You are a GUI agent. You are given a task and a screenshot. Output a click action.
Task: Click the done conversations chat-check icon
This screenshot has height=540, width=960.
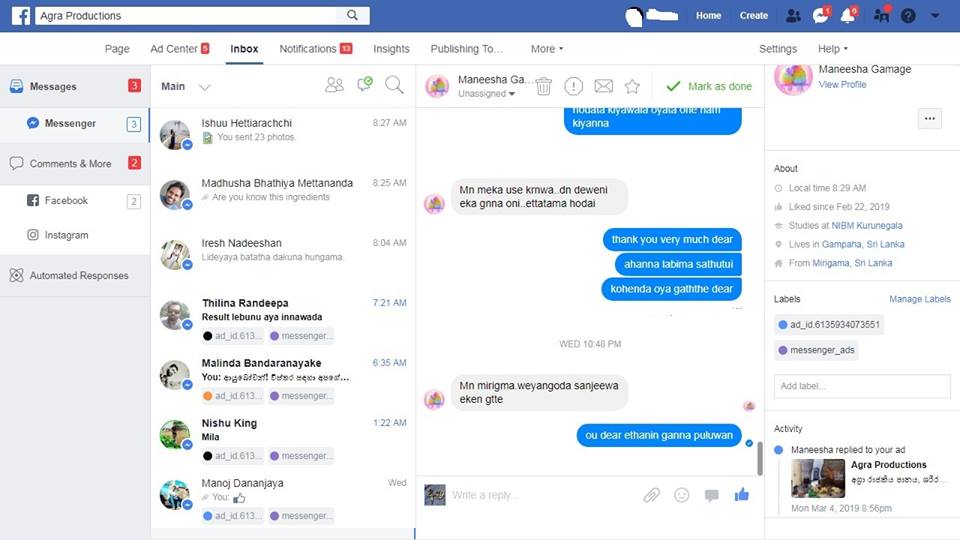coord(365,84)
